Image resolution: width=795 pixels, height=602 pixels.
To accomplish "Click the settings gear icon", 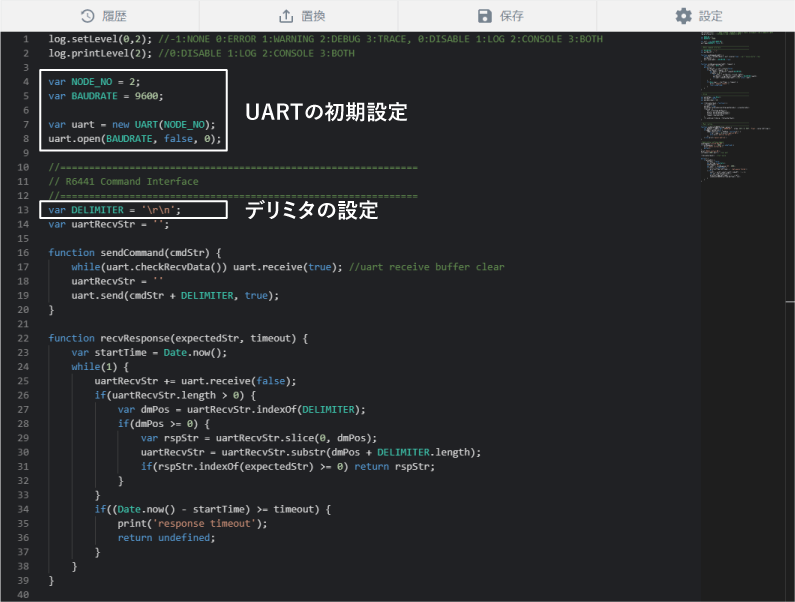I will [683, 16].
